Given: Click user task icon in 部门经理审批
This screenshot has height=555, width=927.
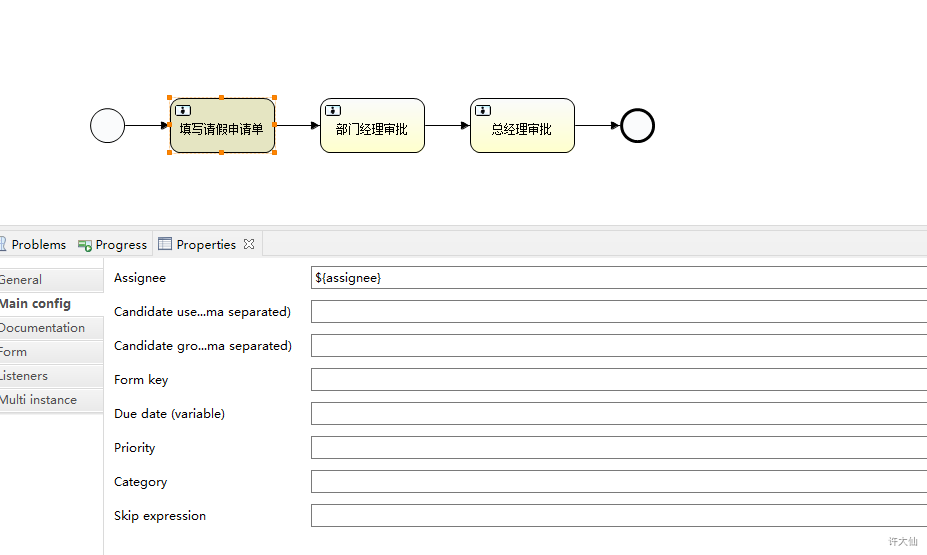Looking at the screenshot, I should (x=333, y=110).
